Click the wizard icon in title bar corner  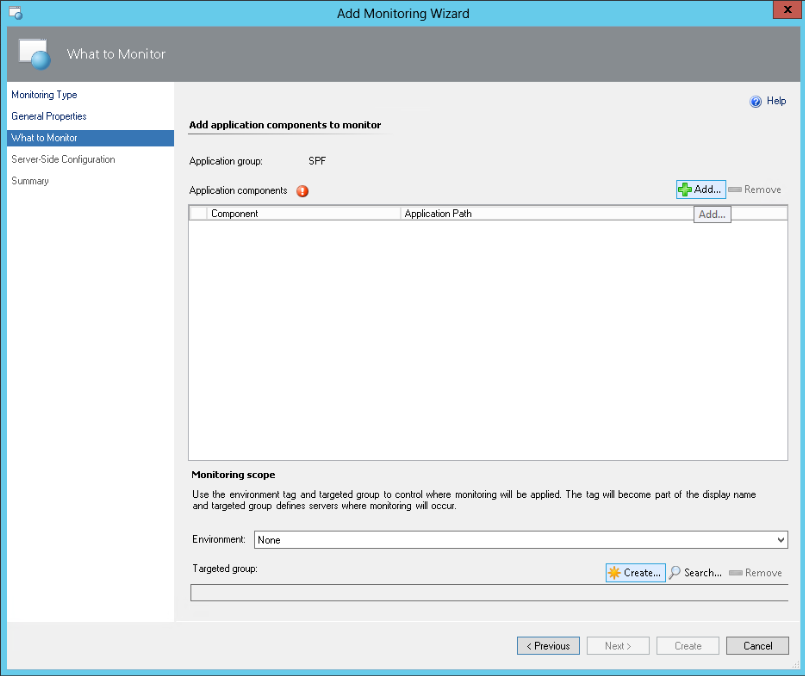15,14
